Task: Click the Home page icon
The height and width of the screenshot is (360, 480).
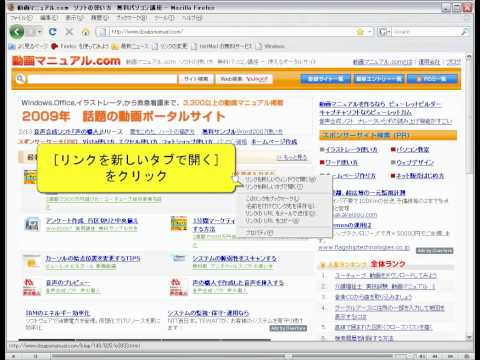Action: click(86, 32)
